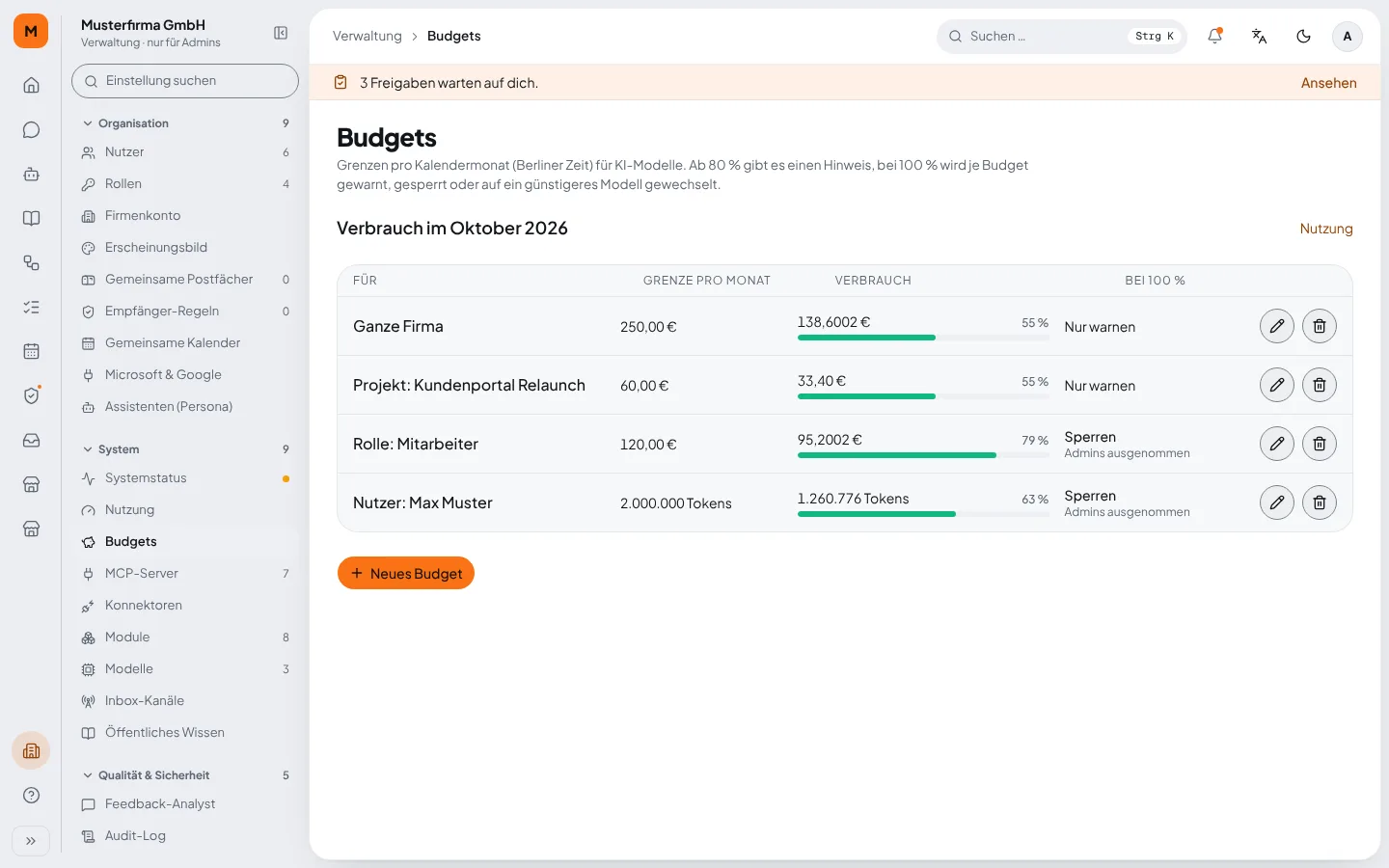Click Rolle: Mitarbeiter usage progress bar
Image resolution: width=1389 pixels, height=868 pixels.
923,455
